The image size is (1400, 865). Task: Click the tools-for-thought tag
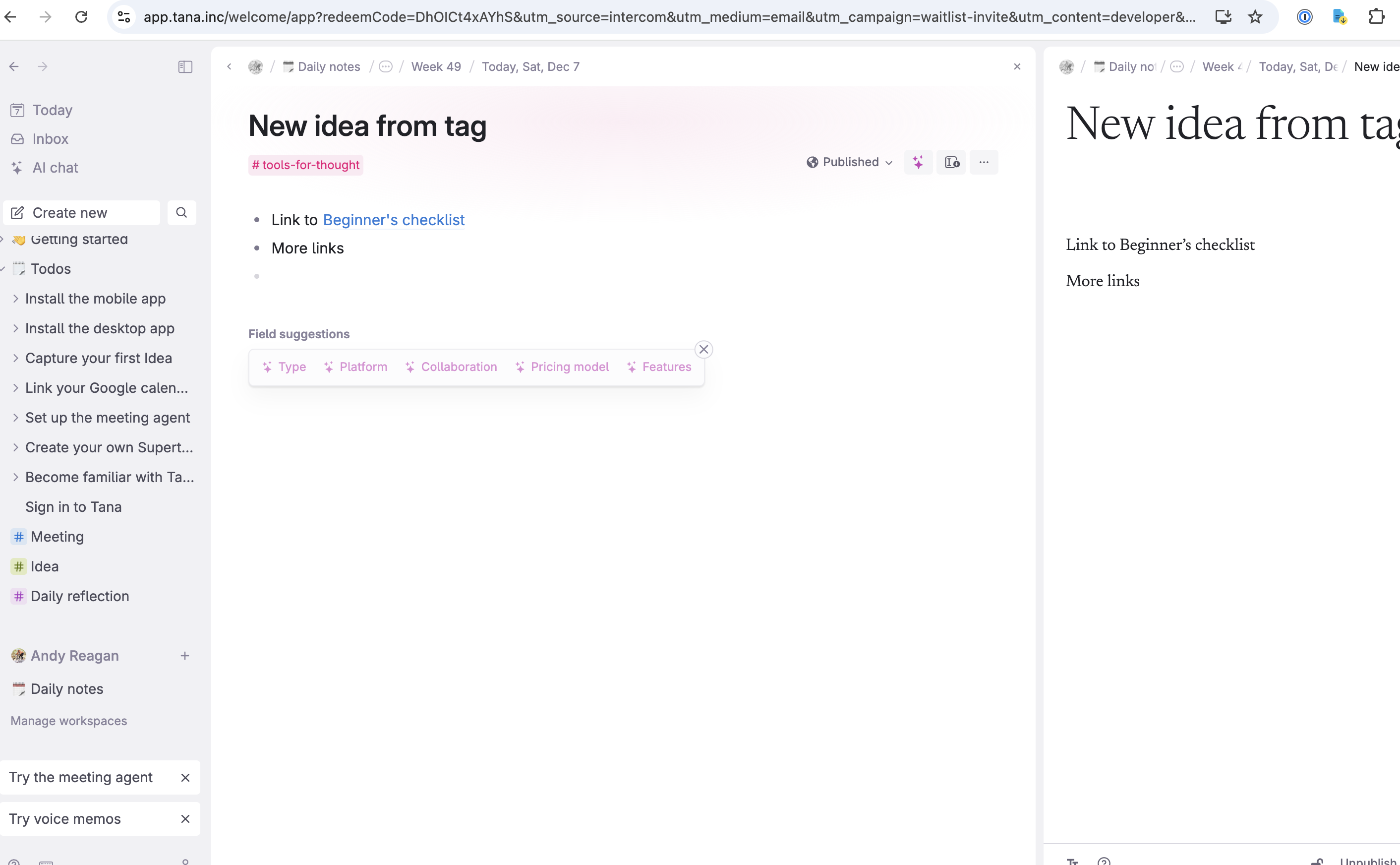coord(305,165)
